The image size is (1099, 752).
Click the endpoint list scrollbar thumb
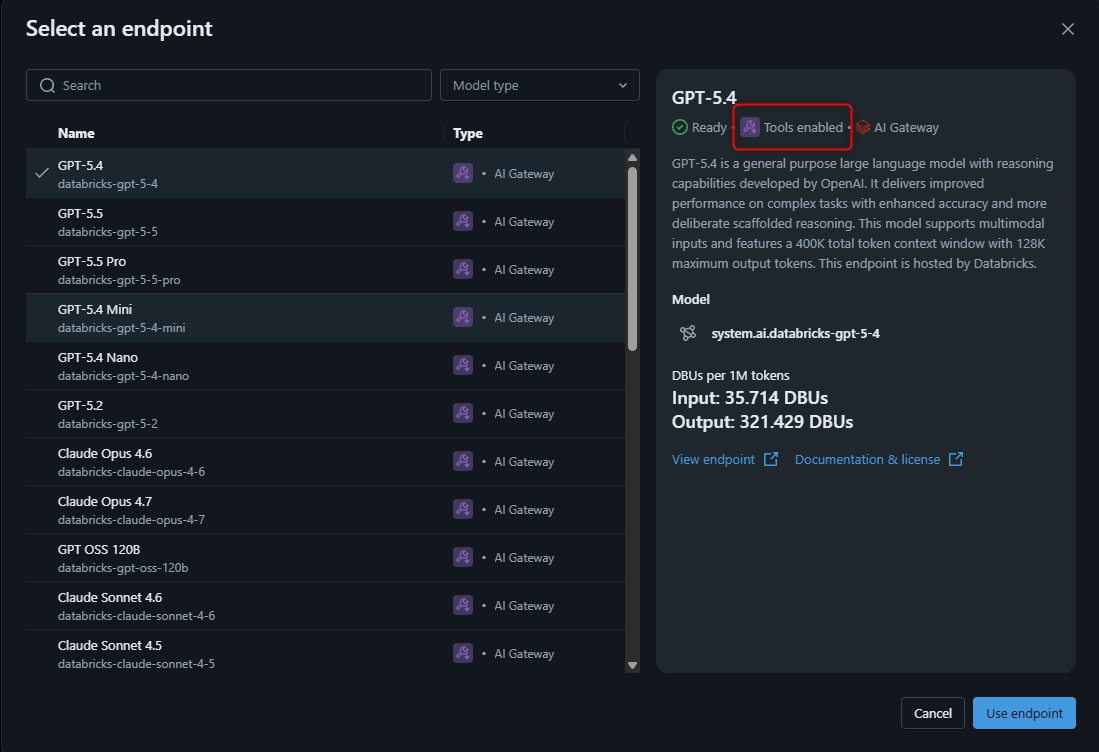pos(632,259)
